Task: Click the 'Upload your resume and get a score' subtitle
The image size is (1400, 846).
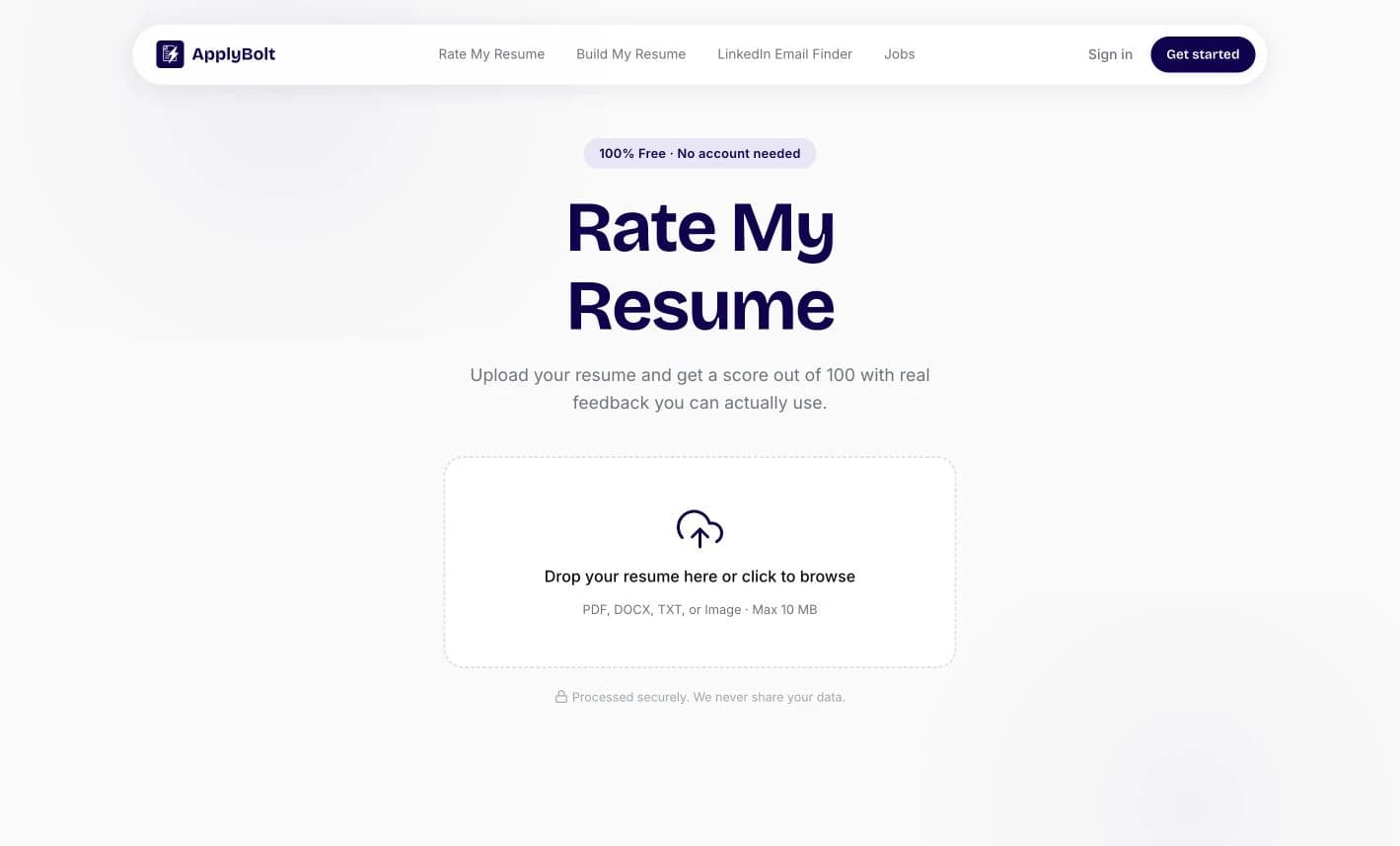Action: click(x=700, y=389)
